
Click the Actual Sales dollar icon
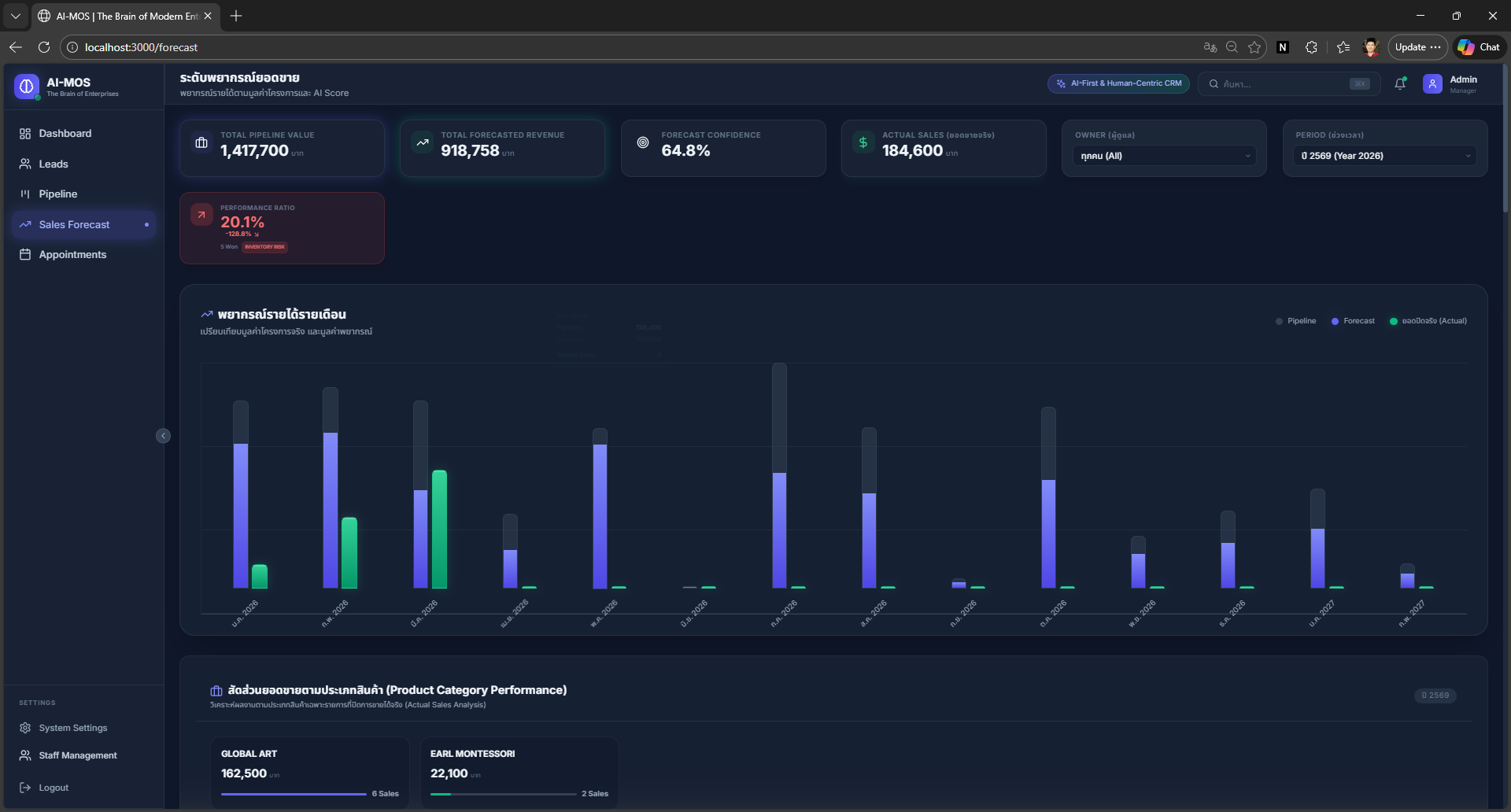click(863, 142)
